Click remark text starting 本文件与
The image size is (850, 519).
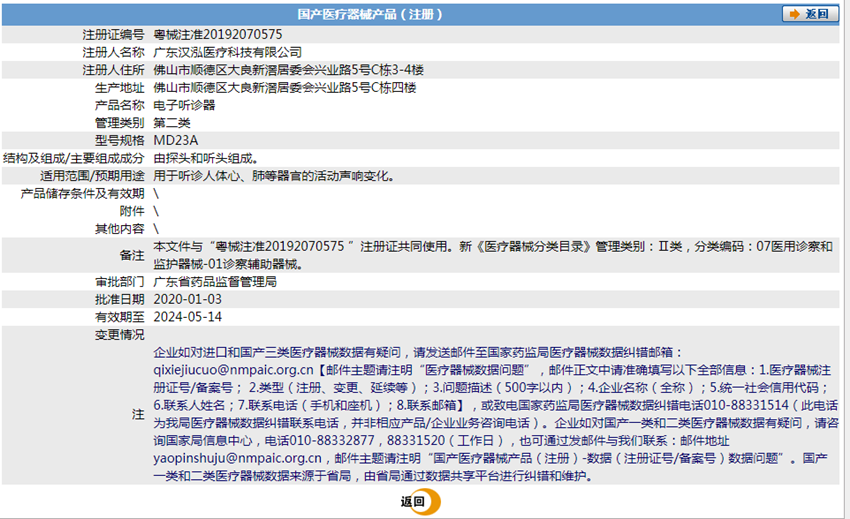pos(493,246)
